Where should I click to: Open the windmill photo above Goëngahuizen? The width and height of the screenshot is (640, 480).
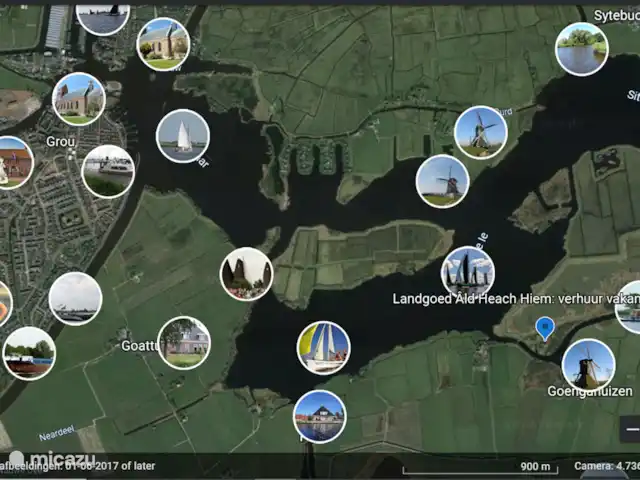coord(588,365)
